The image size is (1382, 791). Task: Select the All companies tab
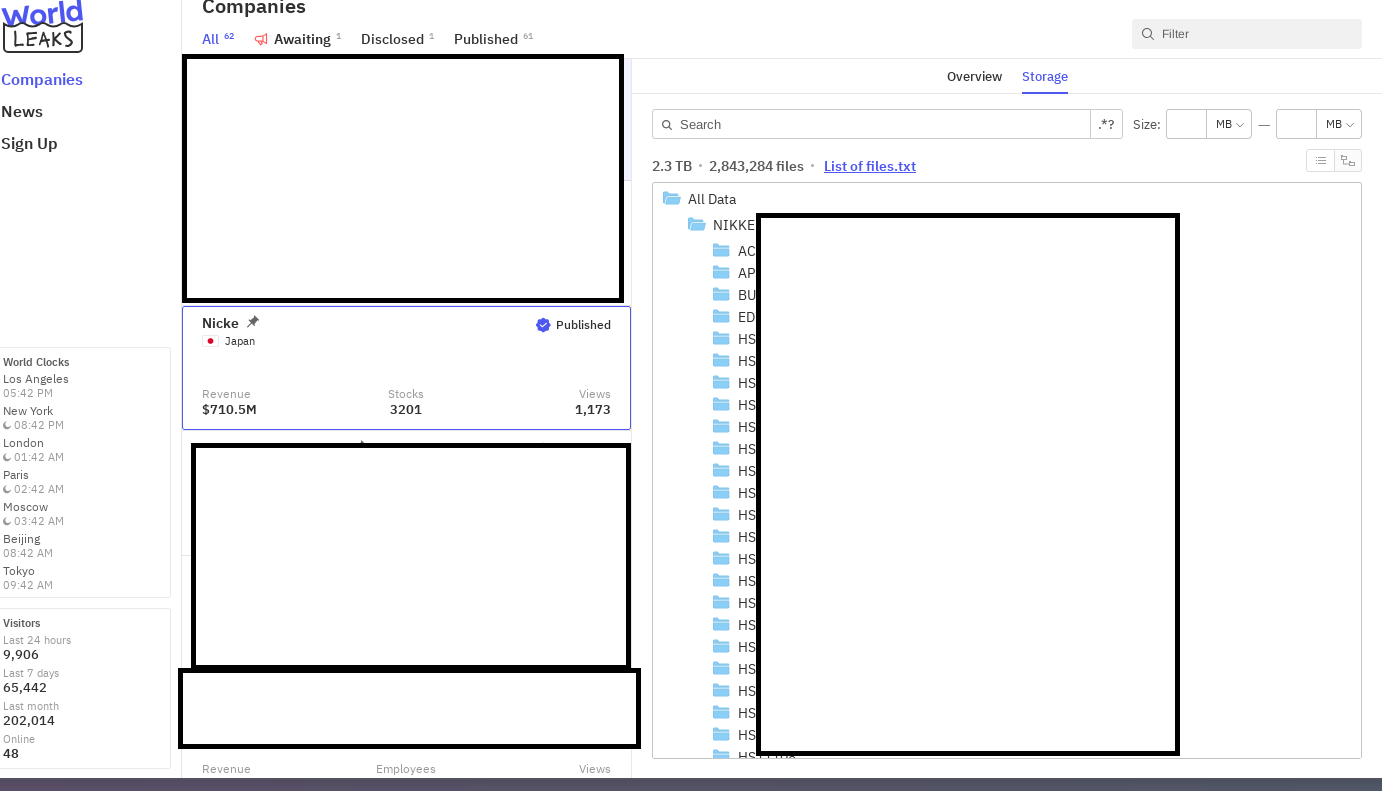(x=217, y=39)
